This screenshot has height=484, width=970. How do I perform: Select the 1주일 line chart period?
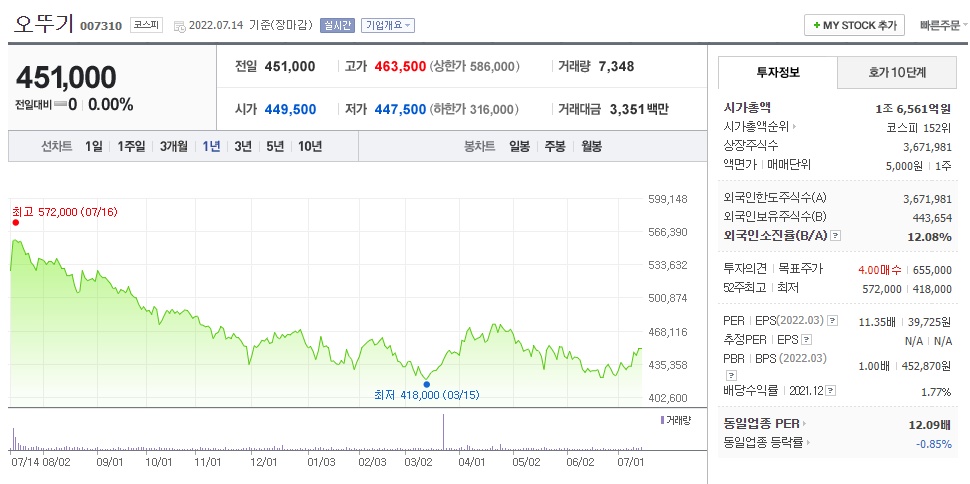point(131,147)
